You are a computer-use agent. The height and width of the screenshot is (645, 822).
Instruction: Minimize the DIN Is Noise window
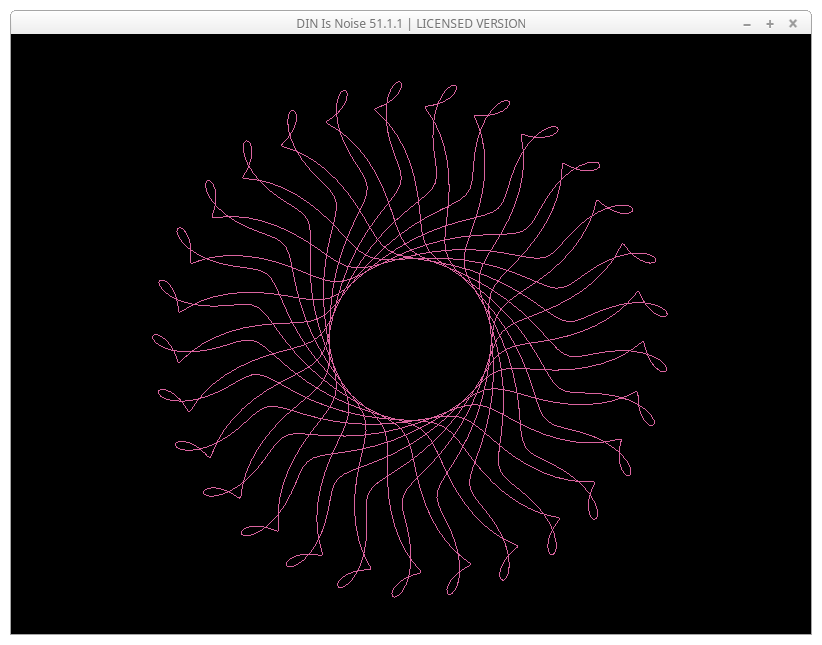[x=747, y=24]
